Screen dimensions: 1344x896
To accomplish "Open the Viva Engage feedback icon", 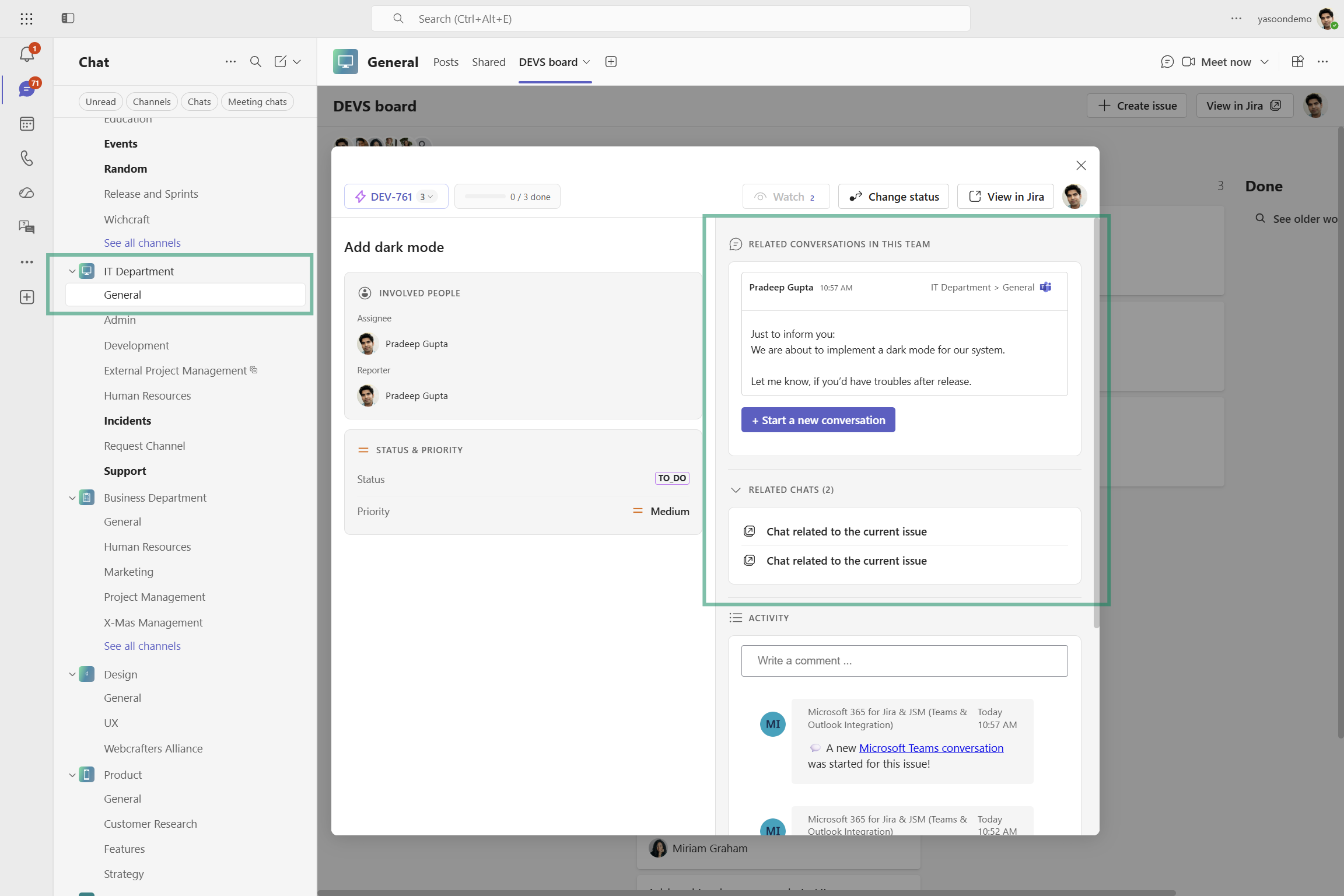I will (27, 227).
